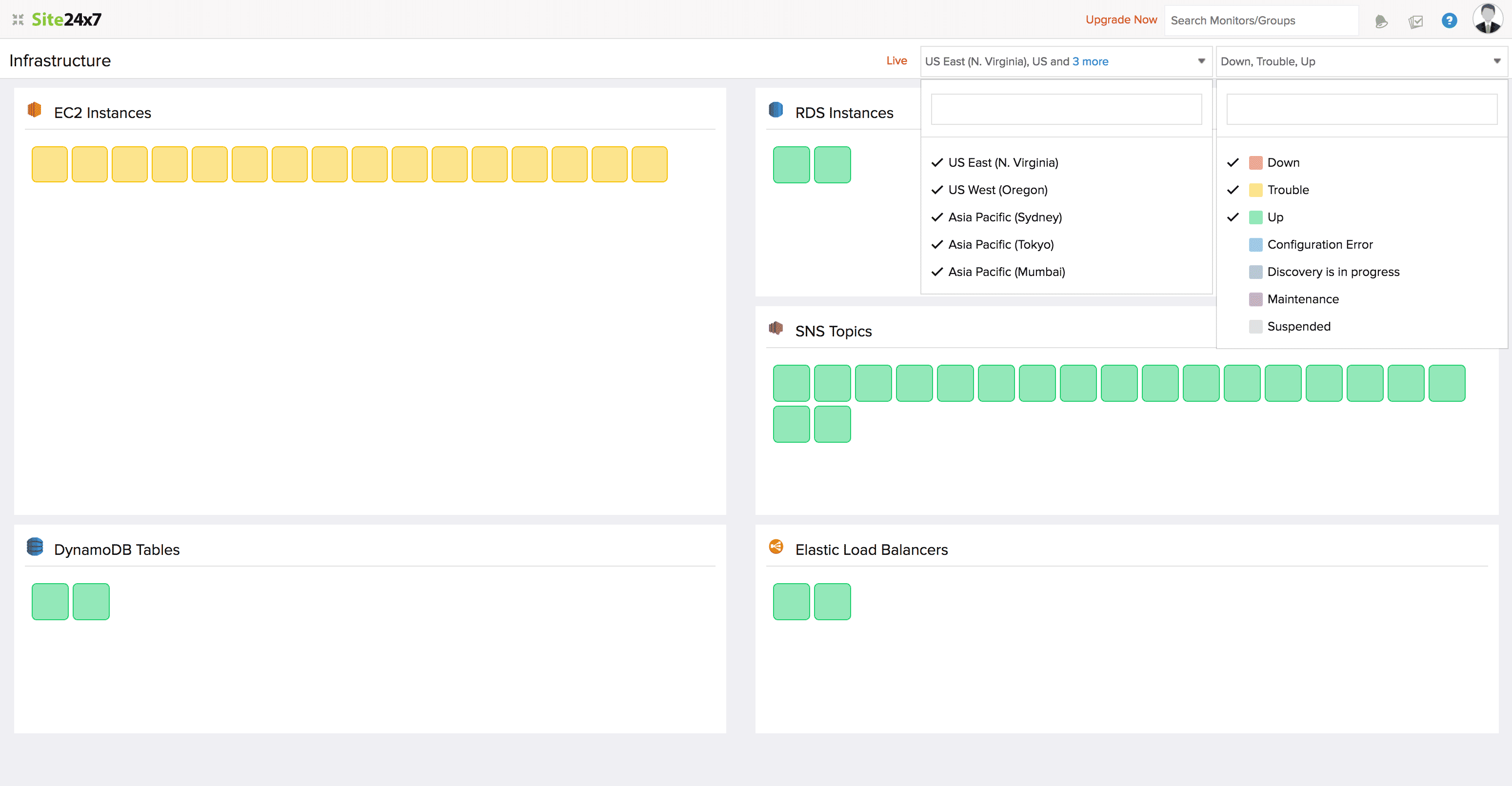This screenshot has width=1512, height=786.
Task: Open the EC2 Instances heading
Action: [x=103, y=113]
